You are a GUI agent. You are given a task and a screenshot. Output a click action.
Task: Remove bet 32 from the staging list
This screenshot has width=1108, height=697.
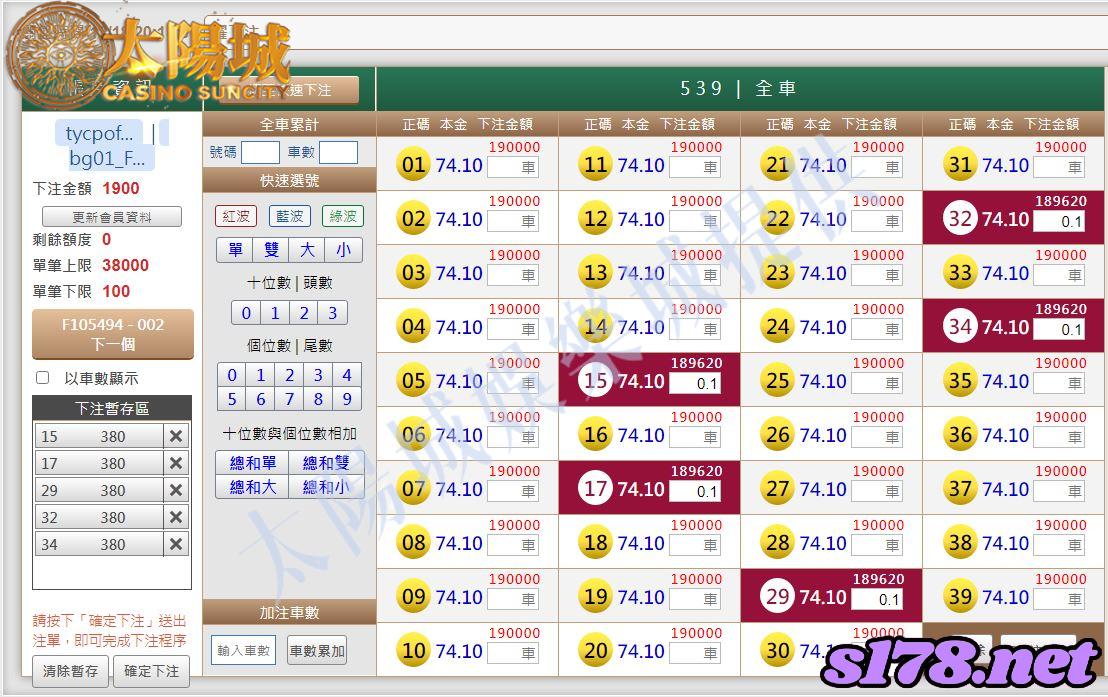176,517
